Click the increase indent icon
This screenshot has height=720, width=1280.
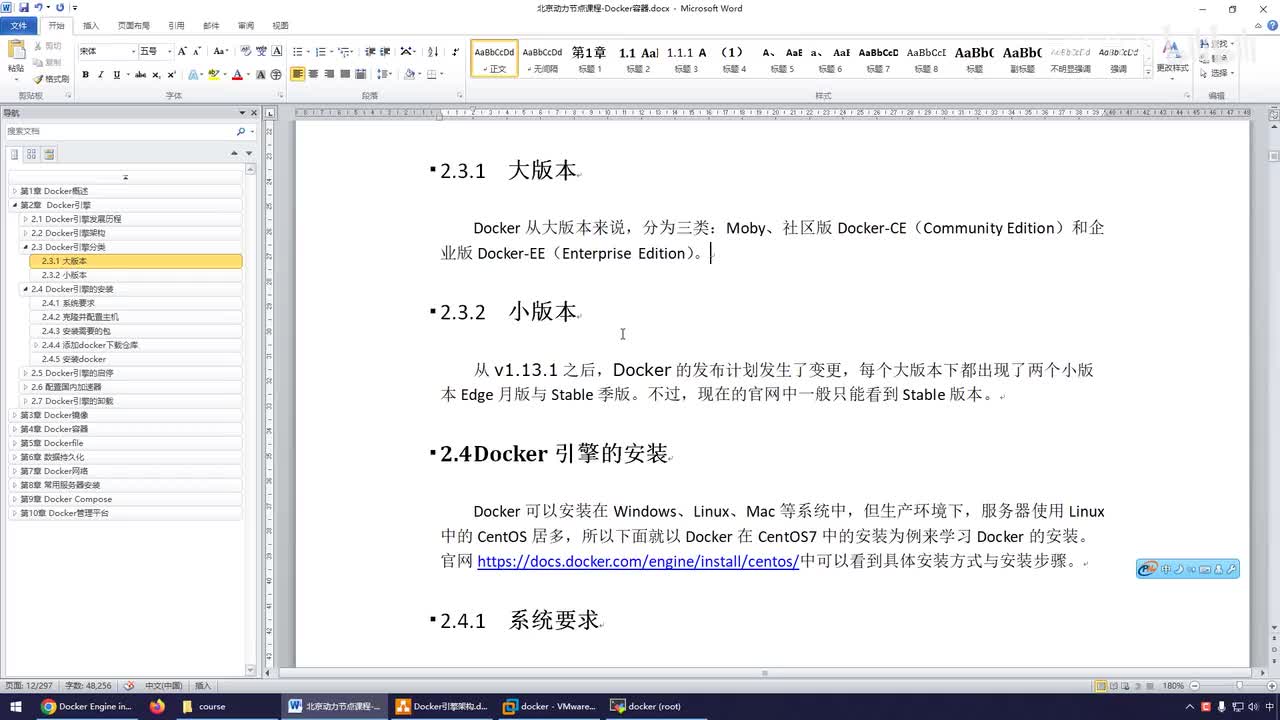(x=385, y=51)
